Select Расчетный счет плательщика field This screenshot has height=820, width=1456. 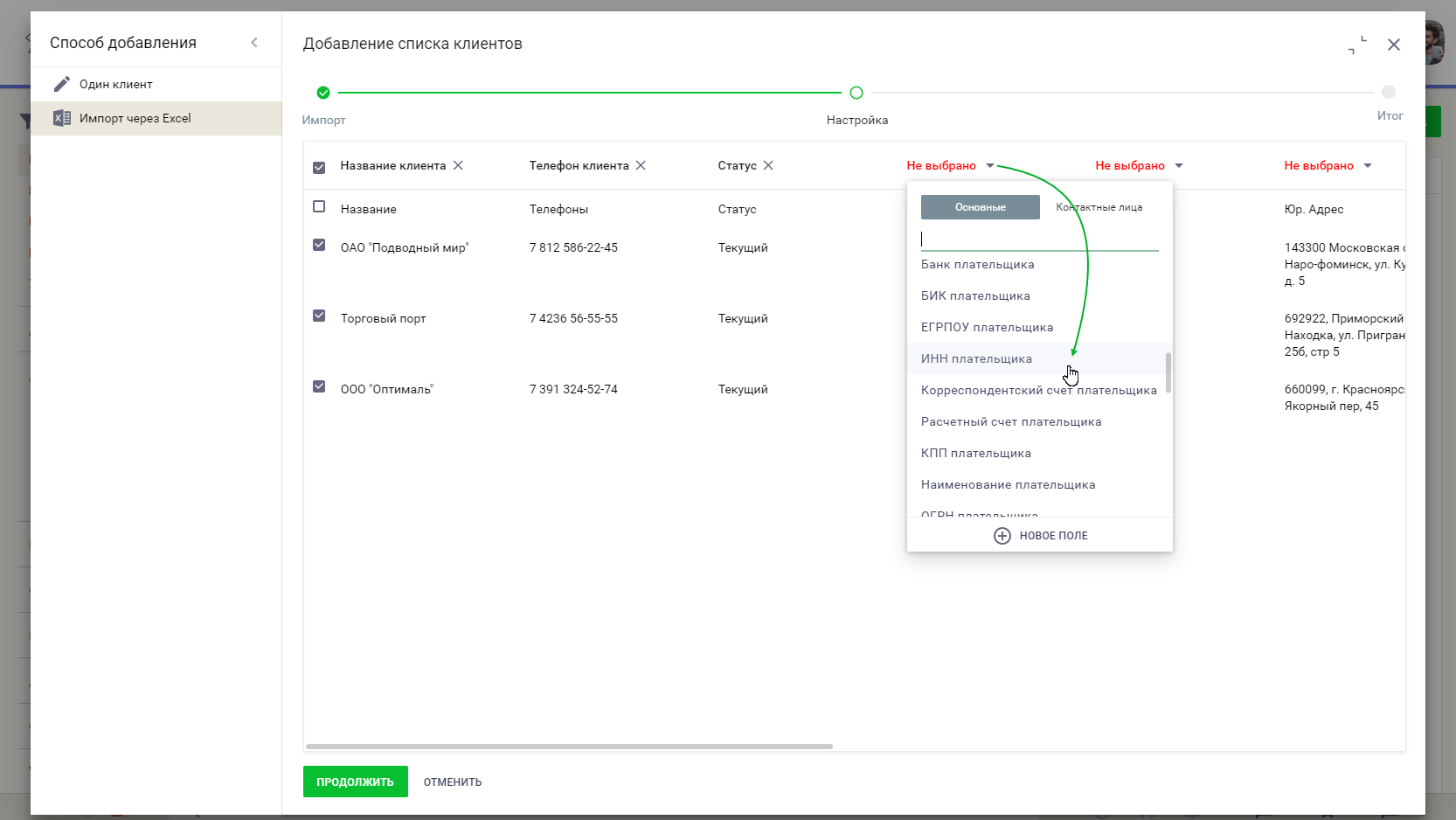coord(1039,421)
